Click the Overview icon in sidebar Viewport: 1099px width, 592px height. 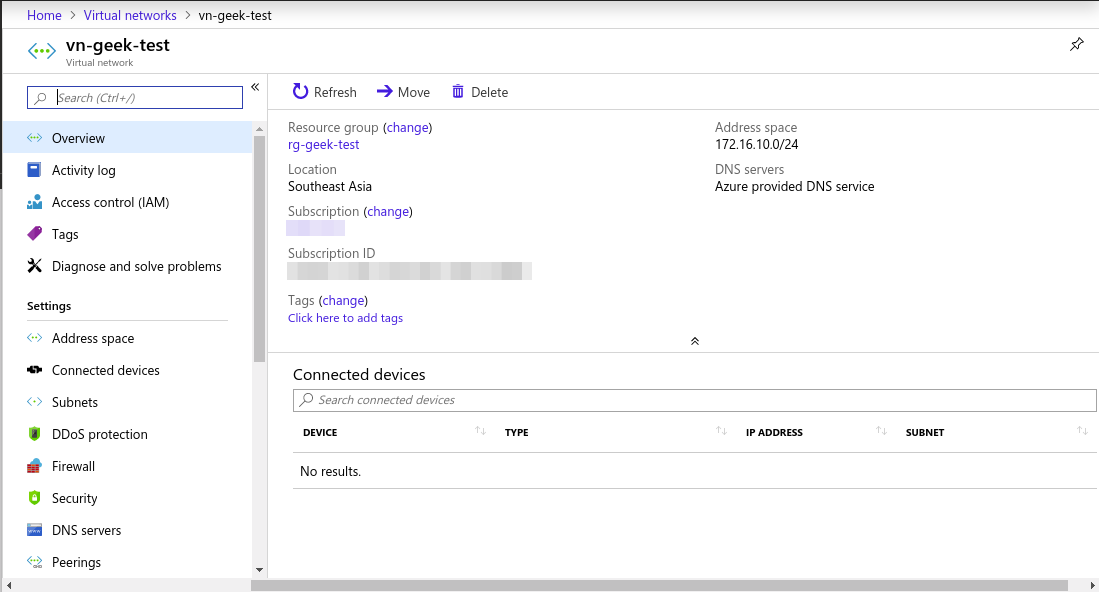coord(34,138)
